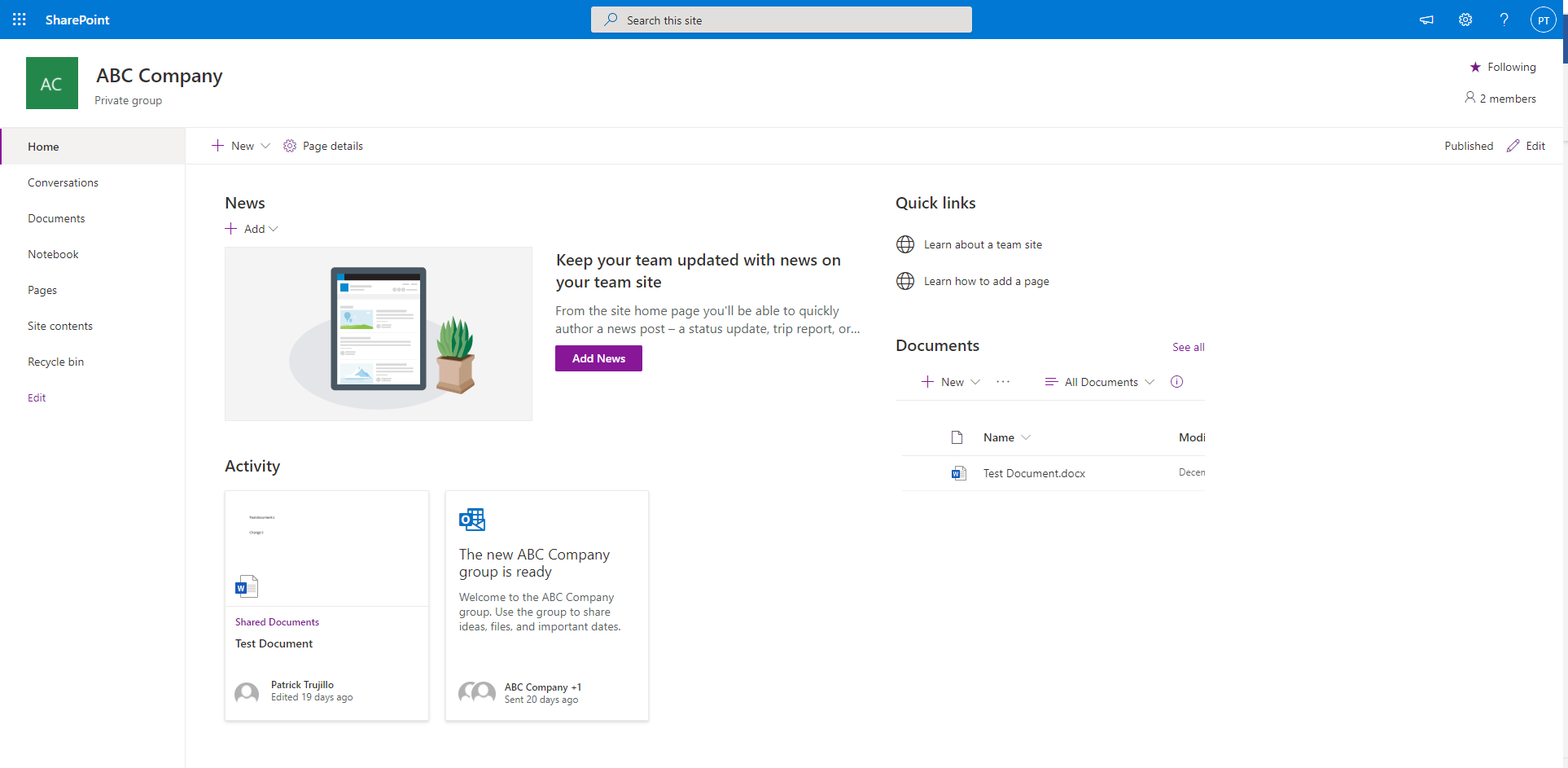
Task: Open the settings gear icon
Action: tap(1465, 20)
